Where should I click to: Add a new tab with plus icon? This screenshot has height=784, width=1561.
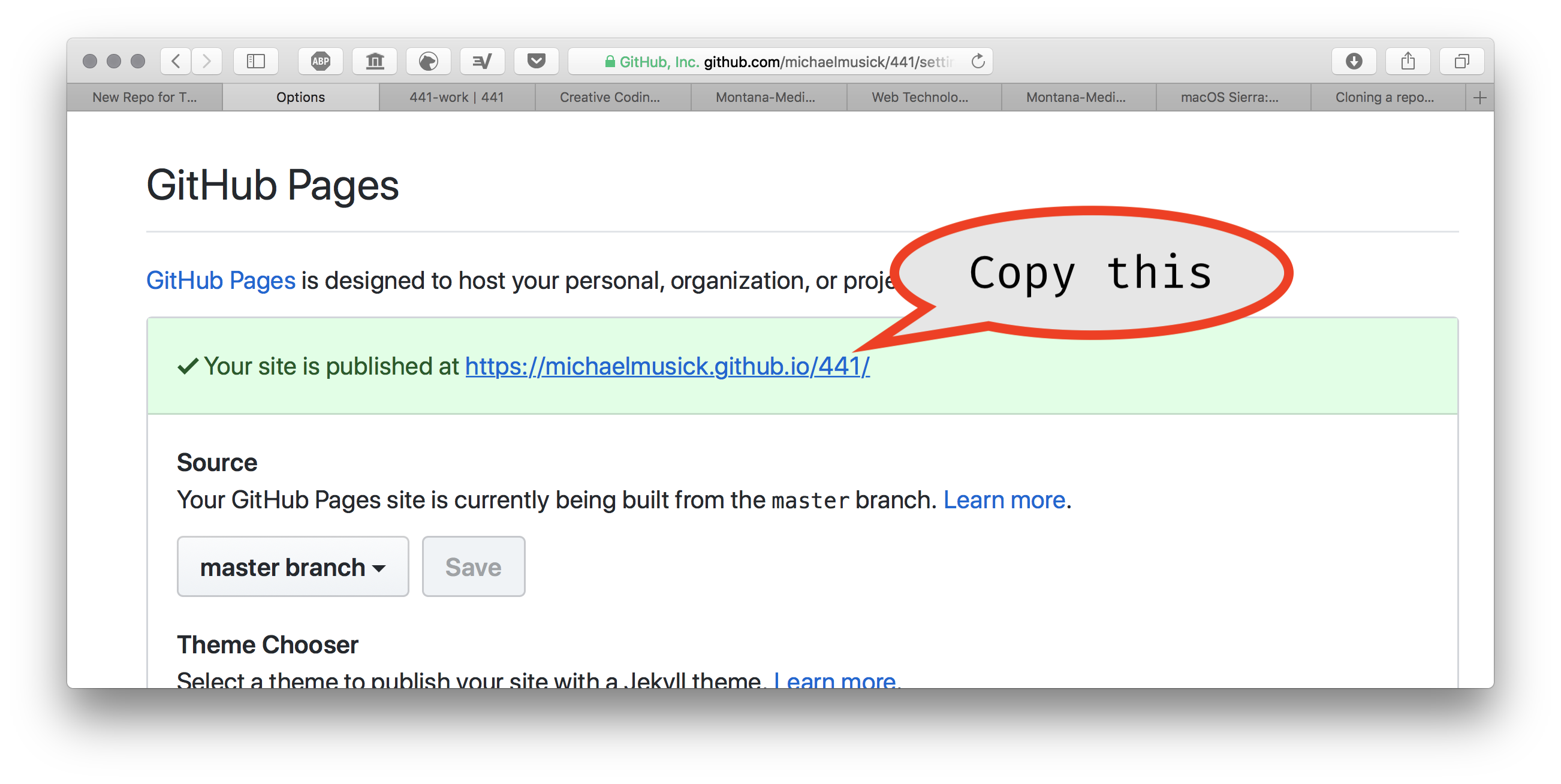[1479, 98]
